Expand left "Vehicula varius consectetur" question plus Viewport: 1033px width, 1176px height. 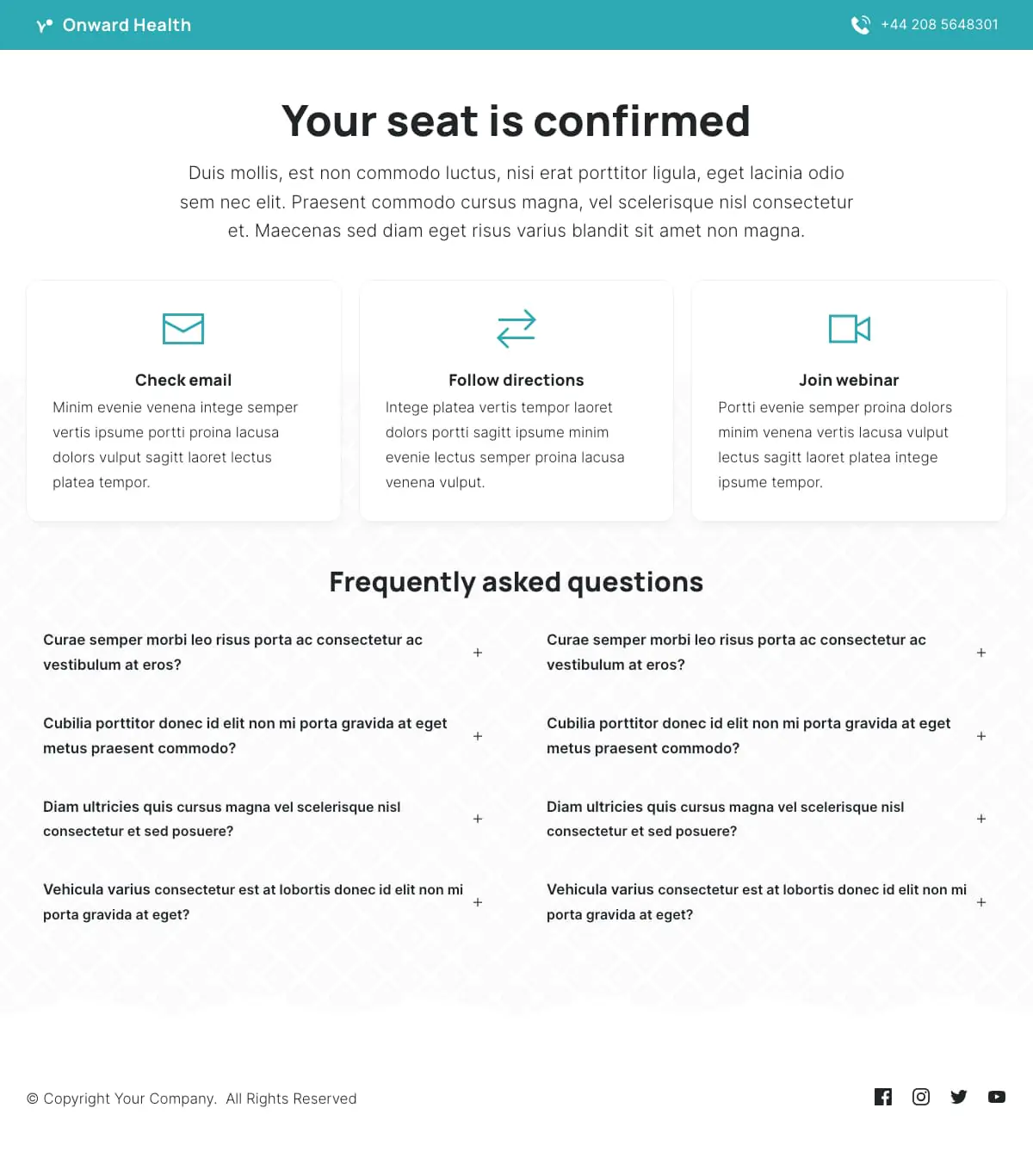pyautogui.click(x=478, y=902)
